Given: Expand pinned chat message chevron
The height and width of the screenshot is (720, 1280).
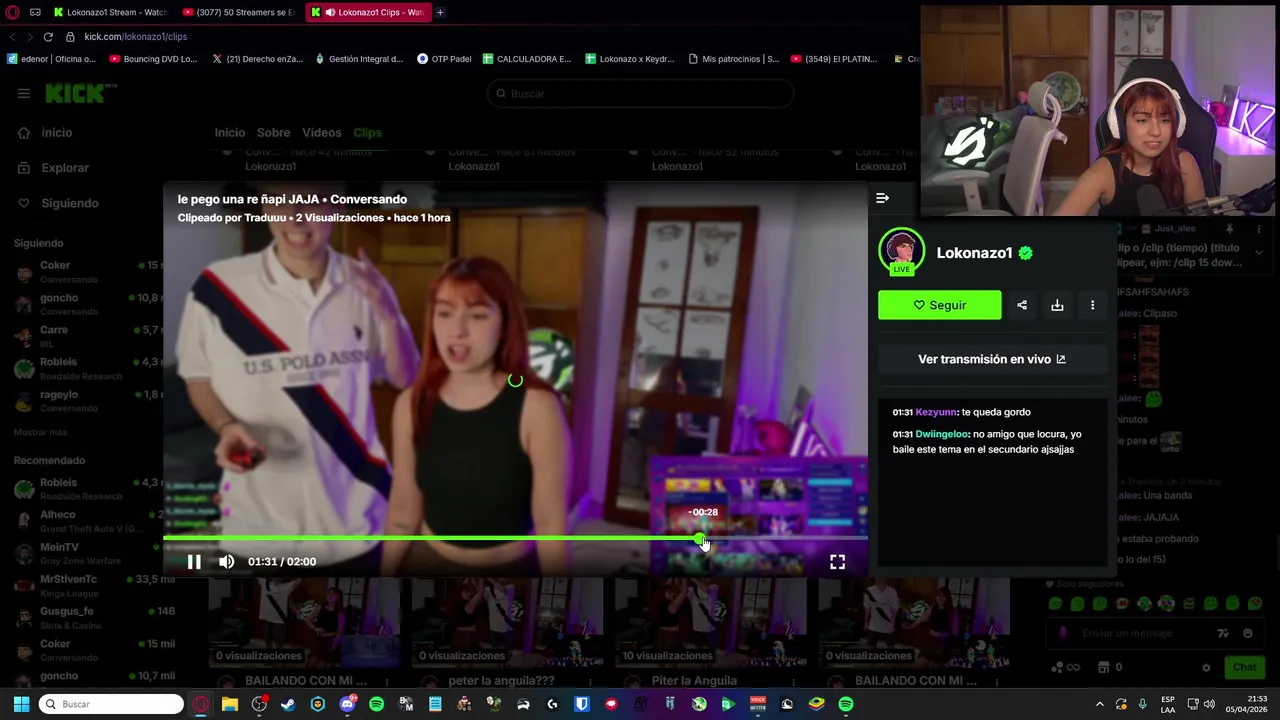Looking at the screenshot, I should [1259, 253].
